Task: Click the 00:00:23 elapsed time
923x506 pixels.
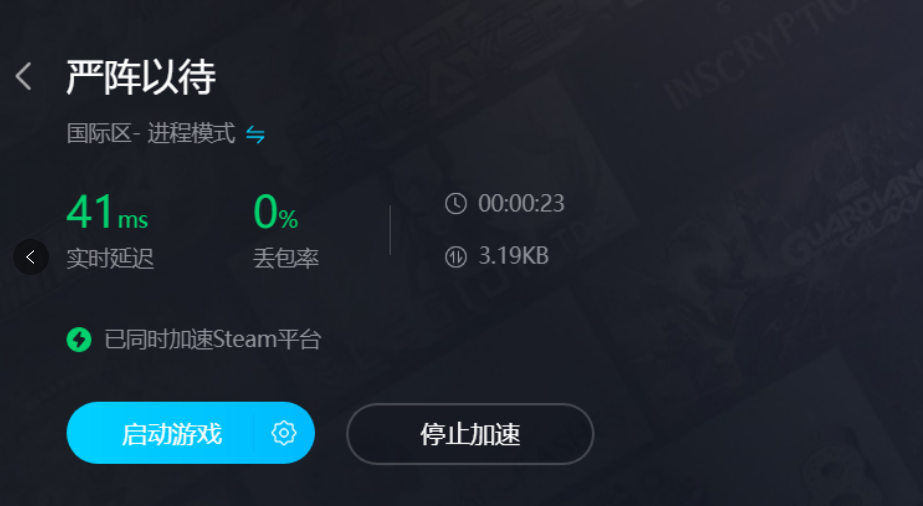Action: point(521,204)
